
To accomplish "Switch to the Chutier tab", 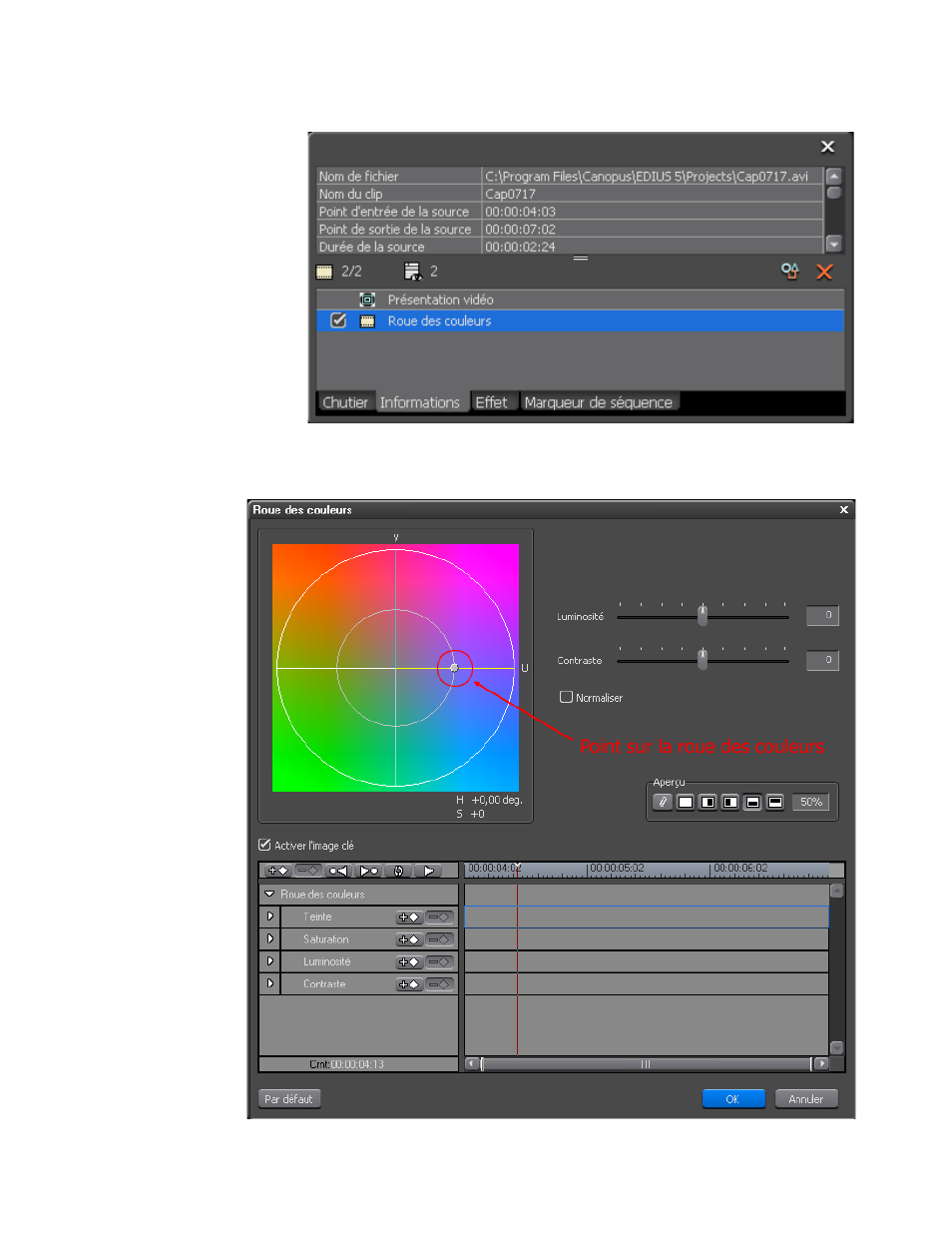I will 345,402.
